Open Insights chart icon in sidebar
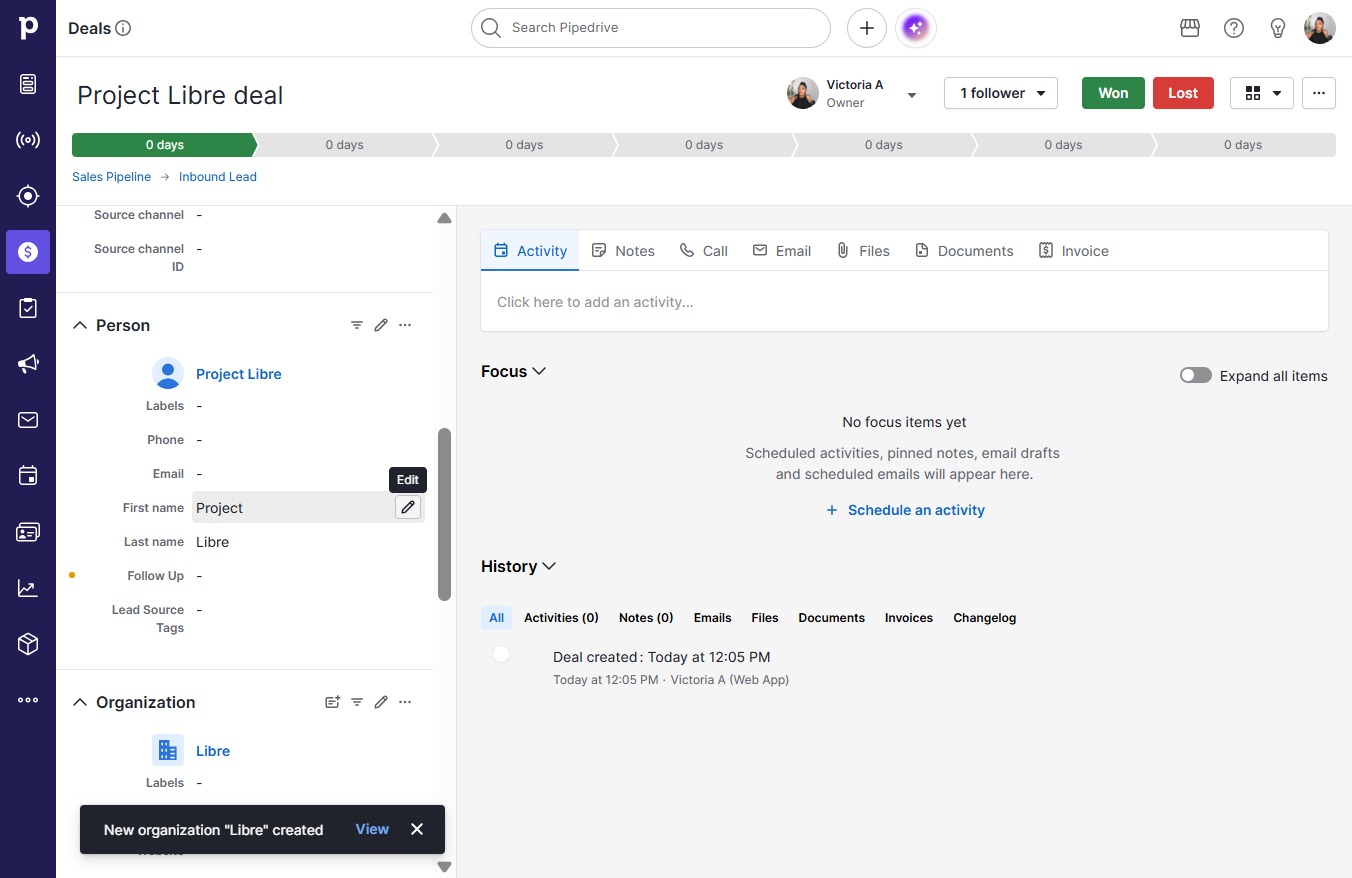The image size is (1352, 878). [x=28, y=588]
